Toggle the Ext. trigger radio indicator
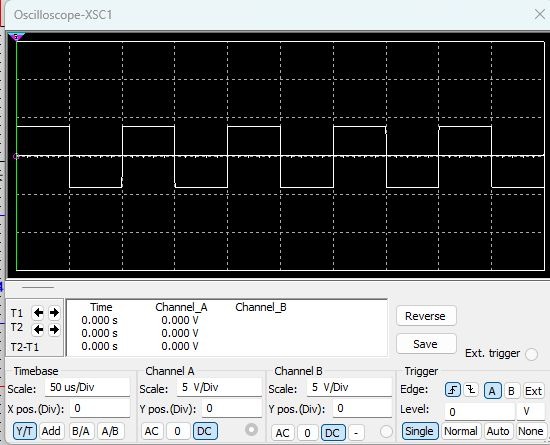This screenshot has height=445, width=550. [x=531, y=354]
